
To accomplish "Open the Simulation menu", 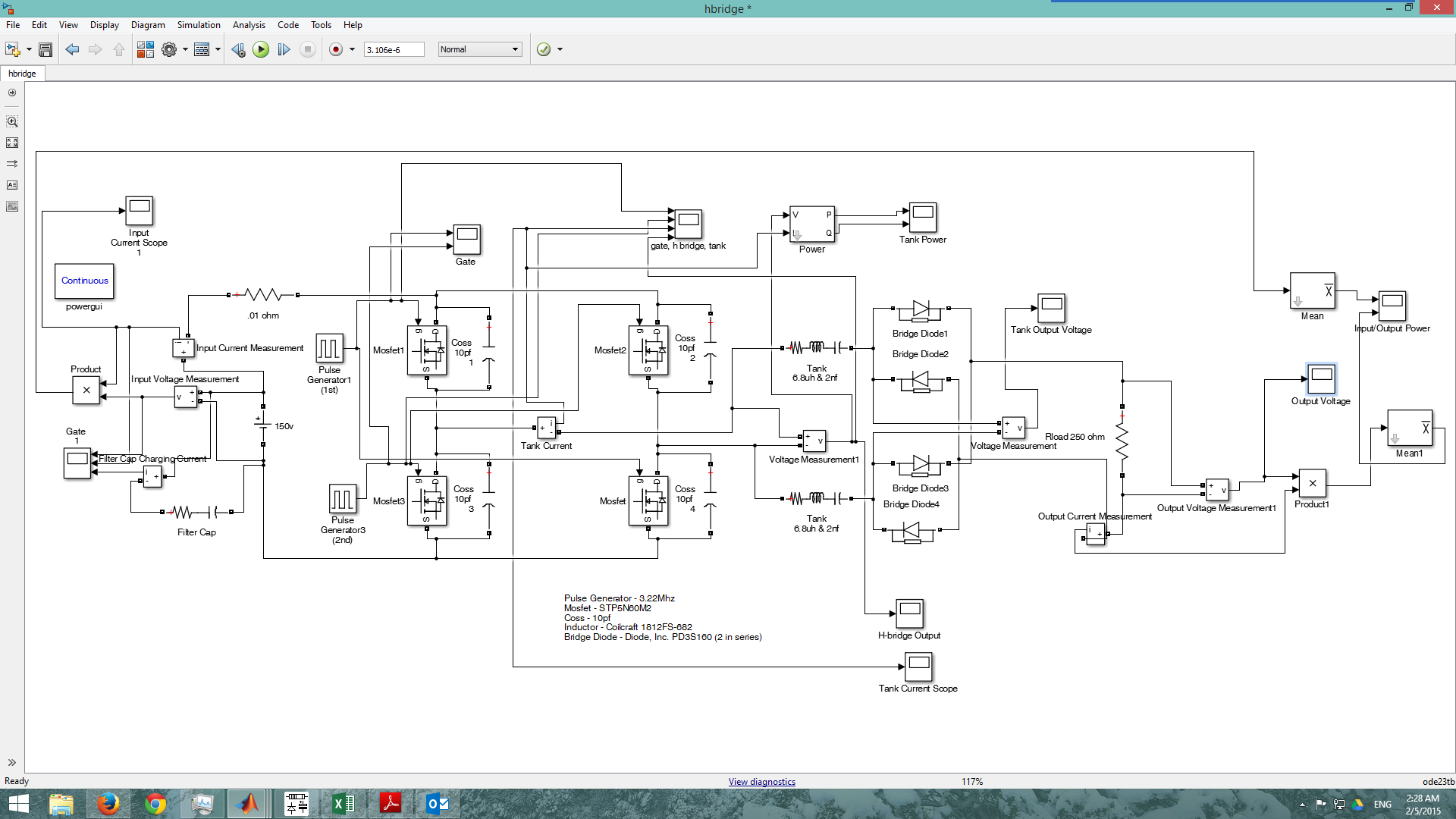I will 198,25.
